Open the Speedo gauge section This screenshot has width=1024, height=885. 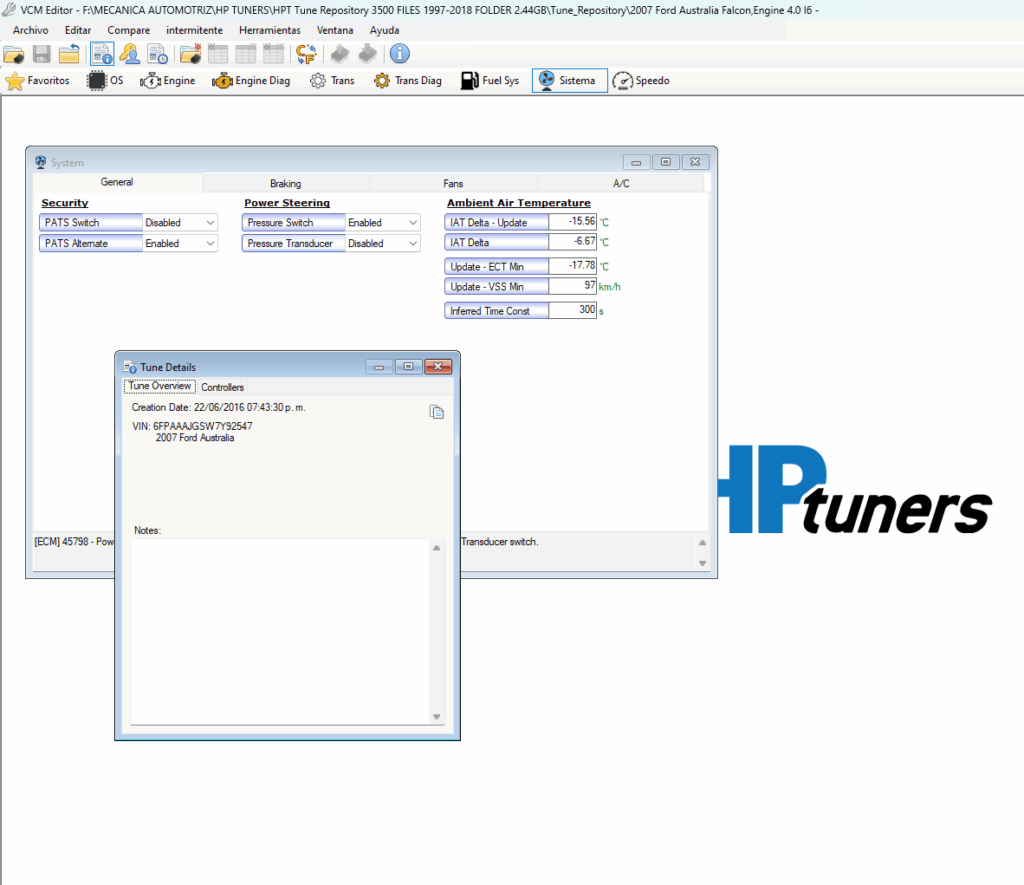641,81
